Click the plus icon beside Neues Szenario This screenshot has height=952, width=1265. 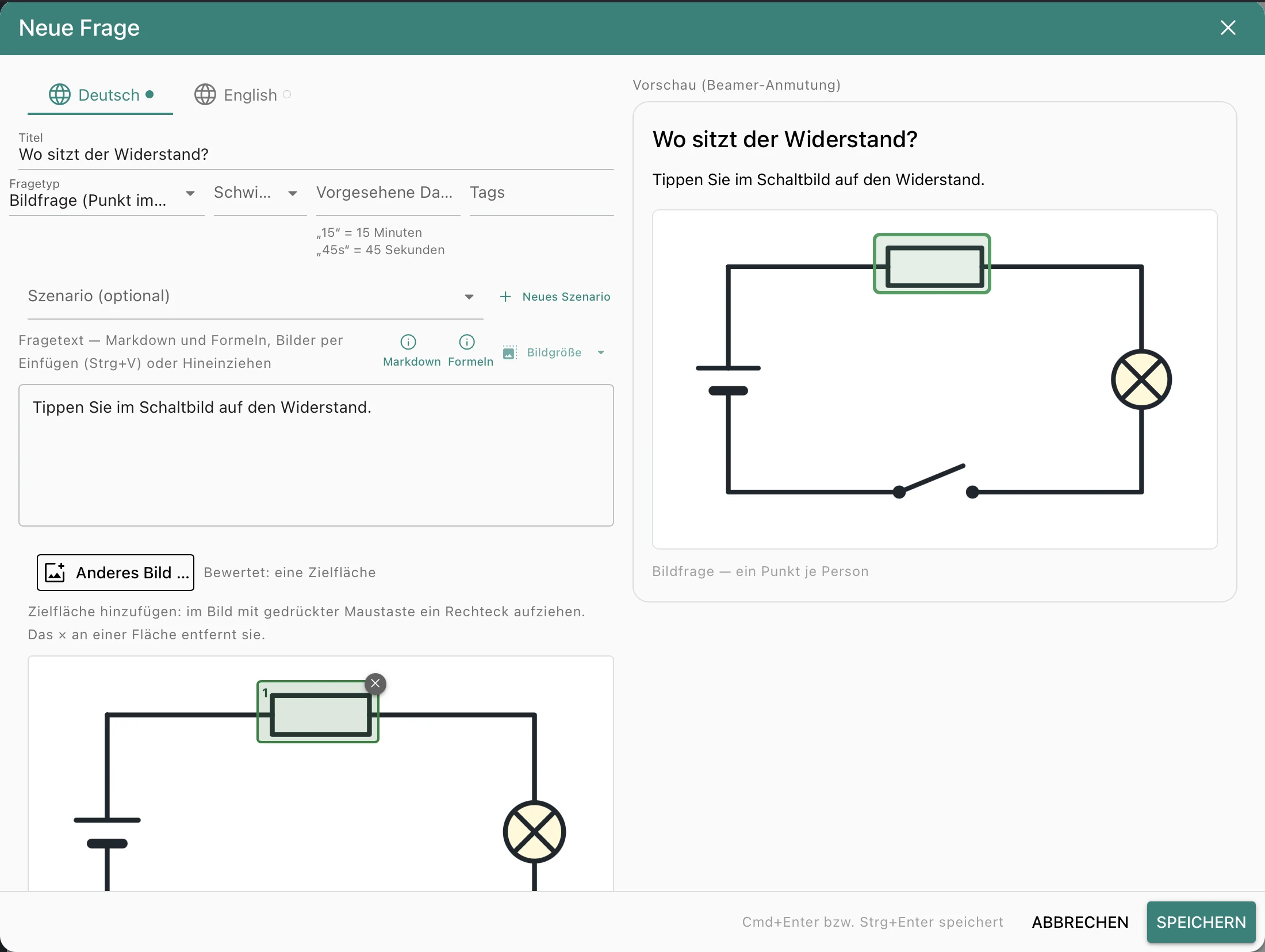point(505,297)
